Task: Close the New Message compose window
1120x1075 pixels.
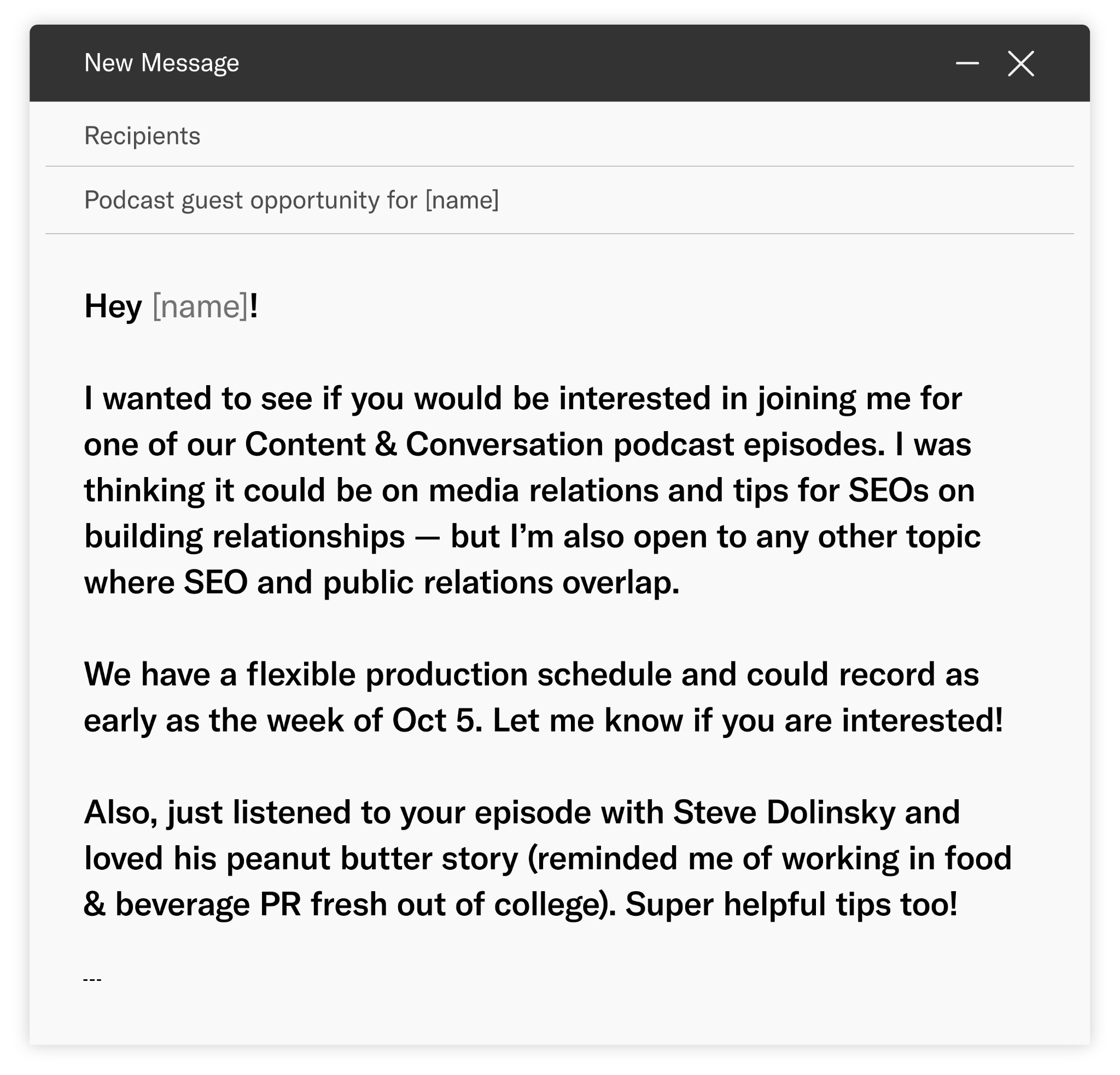Action: (x=1020, y=63)
